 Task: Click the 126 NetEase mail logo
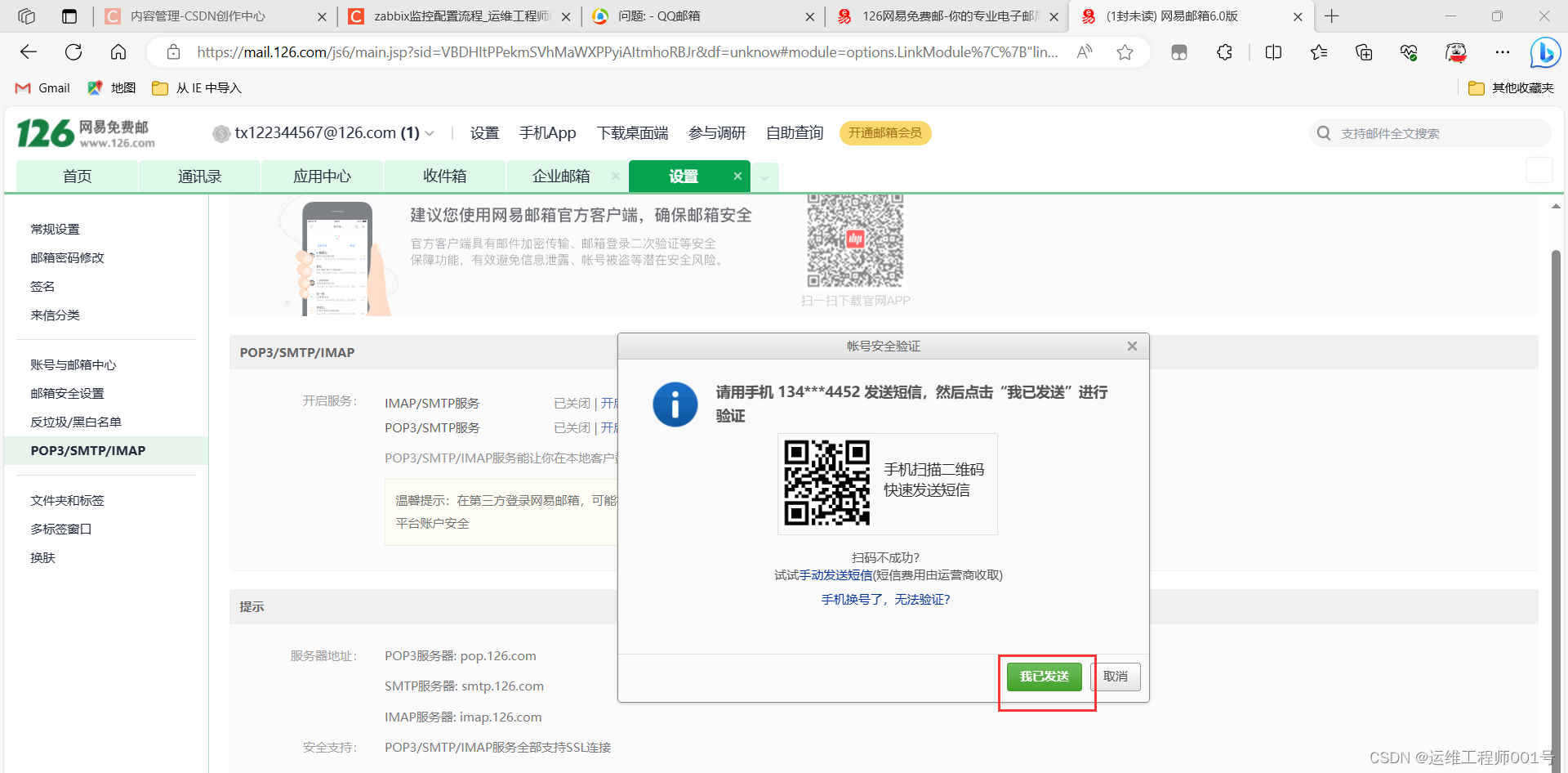pyautogui.click(x=86, y=133)
